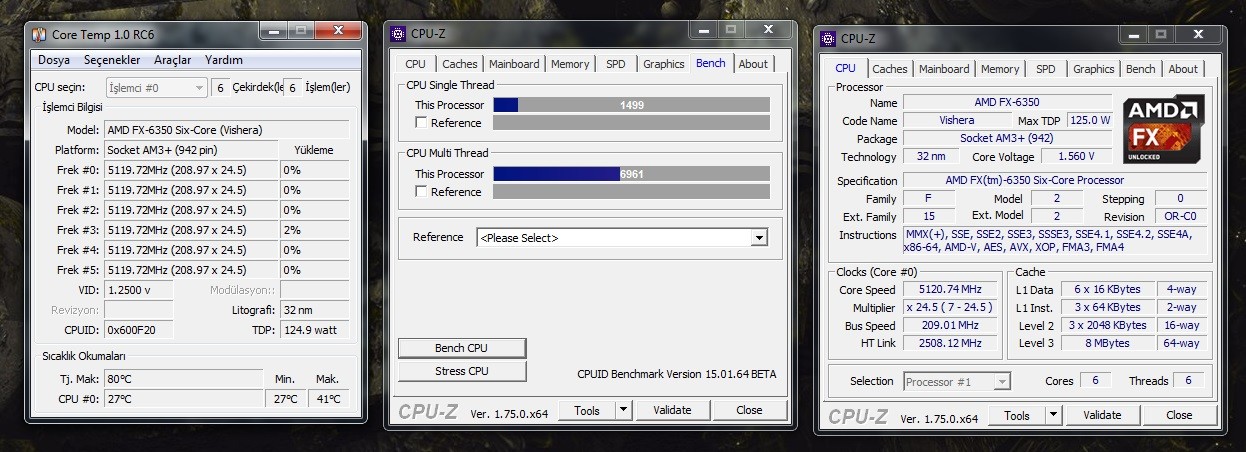Open SPD tab in right CPU-Z window
The width and height of the screenshot is (1246, 452).
(x=1046, y=69)
